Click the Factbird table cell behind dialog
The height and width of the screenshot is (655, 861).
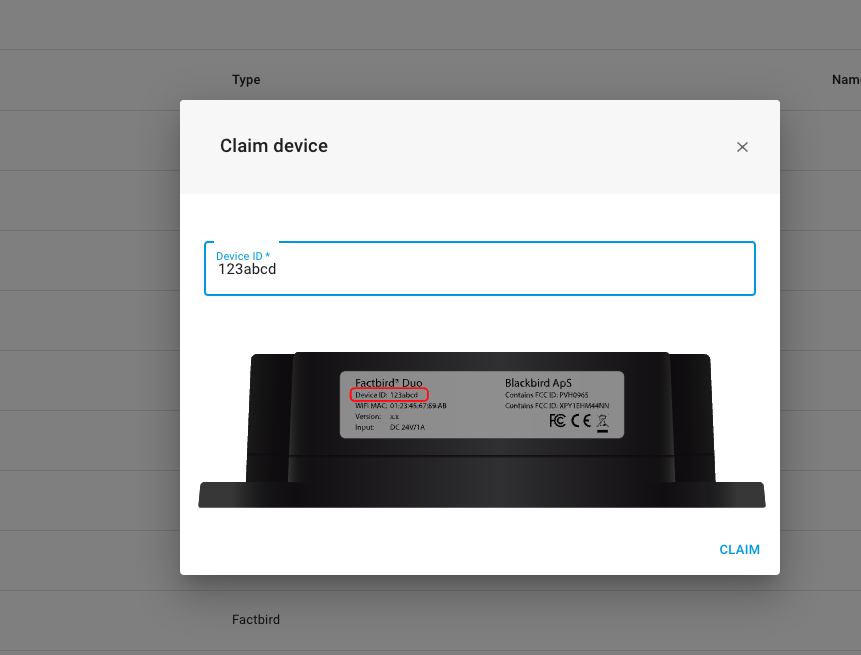256,619
